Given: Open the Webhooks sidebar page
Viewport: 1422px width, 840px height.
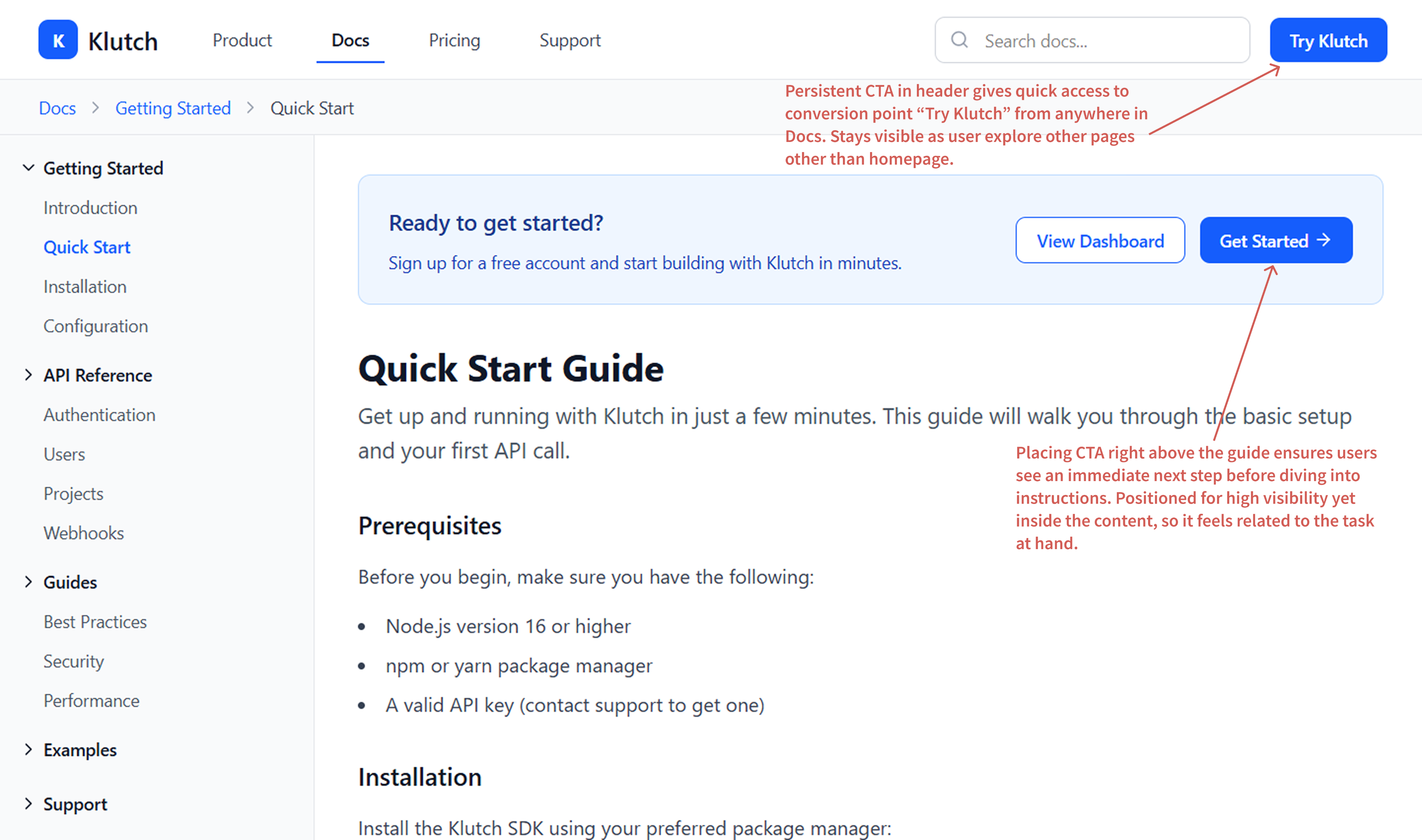Looking at the screenshot, I should 84,533.
